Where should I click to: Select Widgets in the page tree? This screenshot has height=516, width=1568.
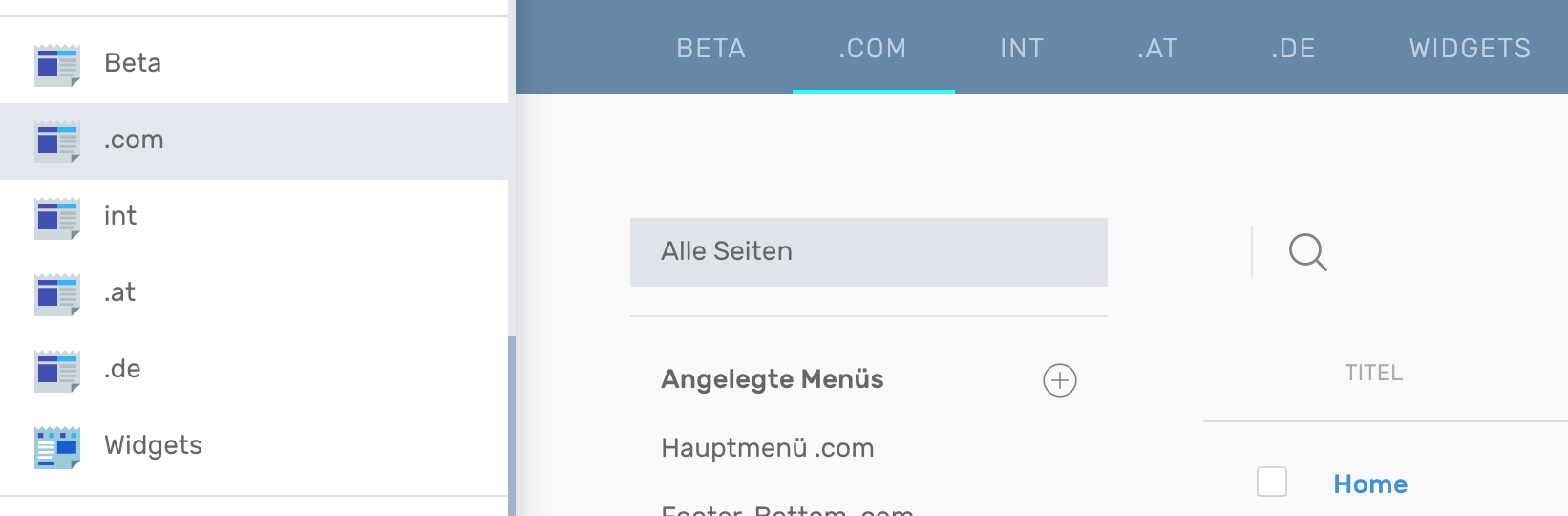coord(153,445)
